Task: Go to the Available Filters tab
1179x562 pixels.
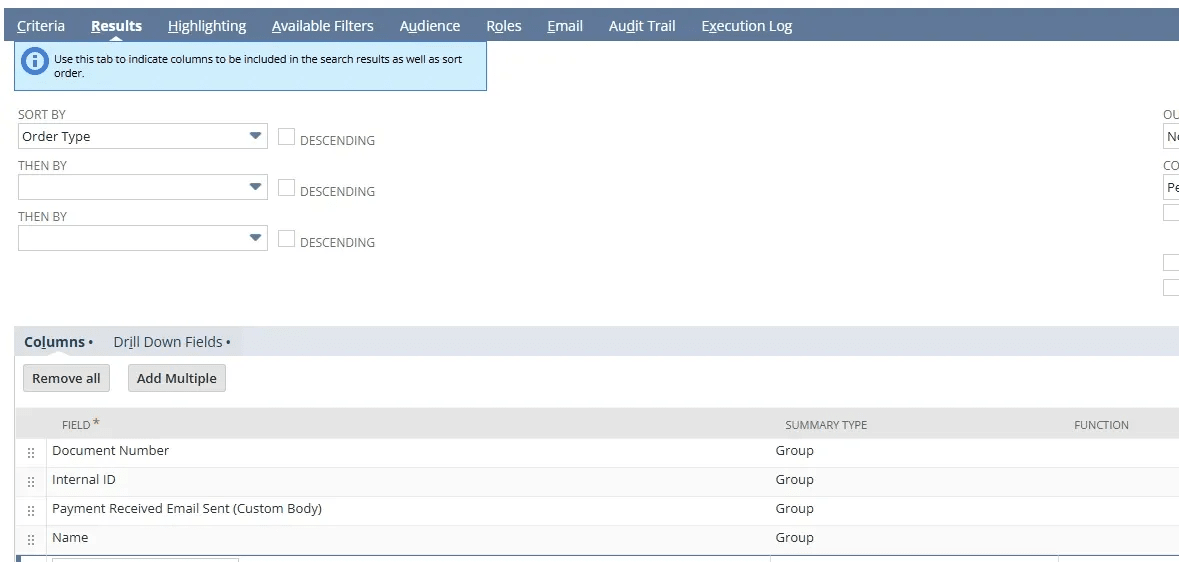Action: (x=323, y=26)
